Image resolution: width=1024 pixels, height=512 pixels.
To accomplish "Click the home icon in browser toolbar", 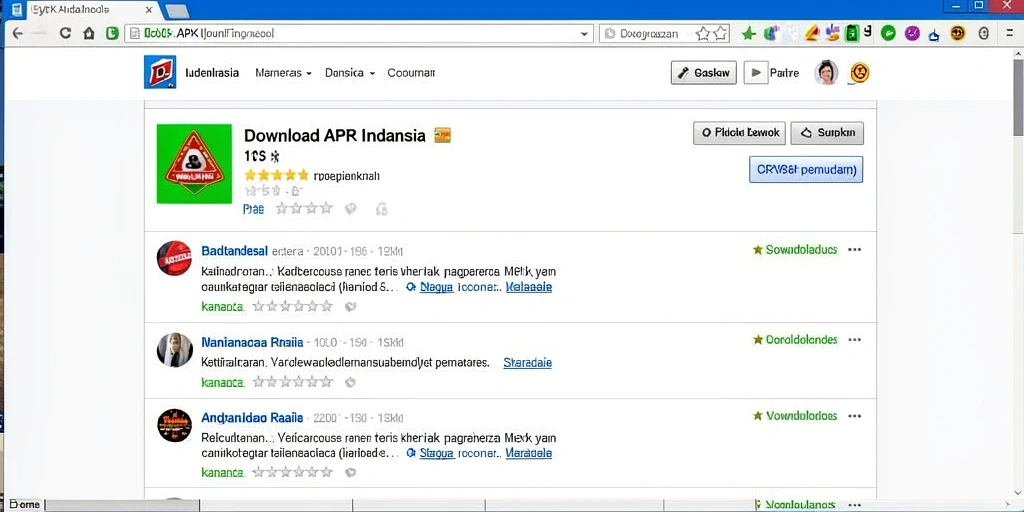I will coord(89,33).
